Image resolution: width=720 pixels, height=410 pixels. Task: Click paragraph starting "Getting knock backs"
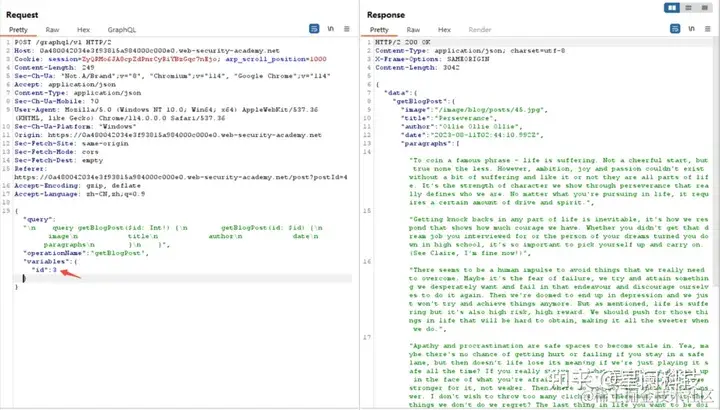tap(559, 236)
